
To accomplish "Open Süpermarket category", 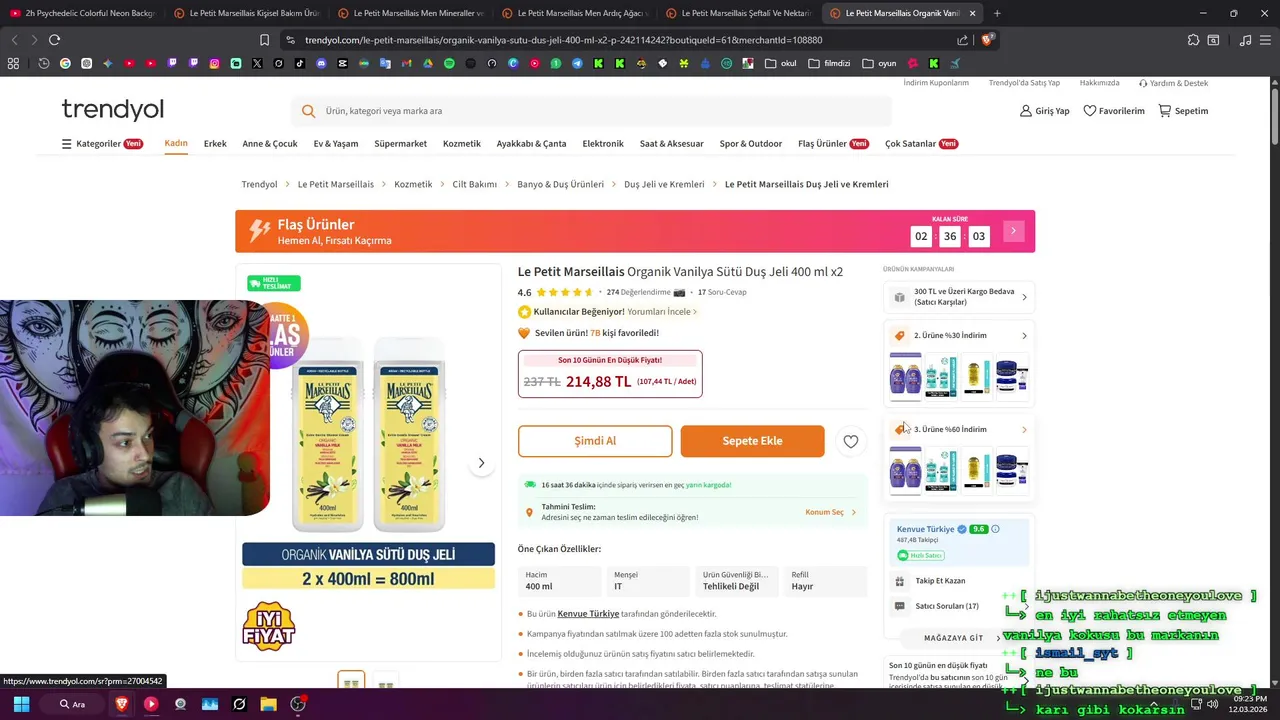I will coord(400,144).
